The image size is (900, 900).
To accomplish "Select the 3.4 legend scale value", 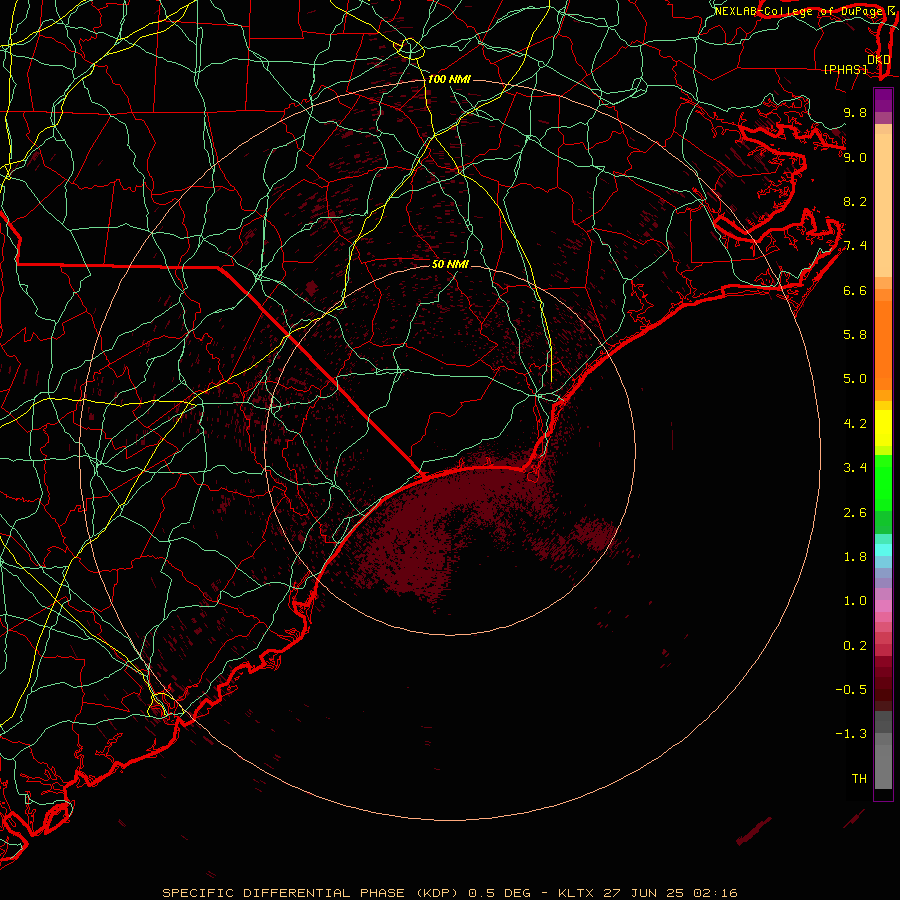I will coord(855,468).
